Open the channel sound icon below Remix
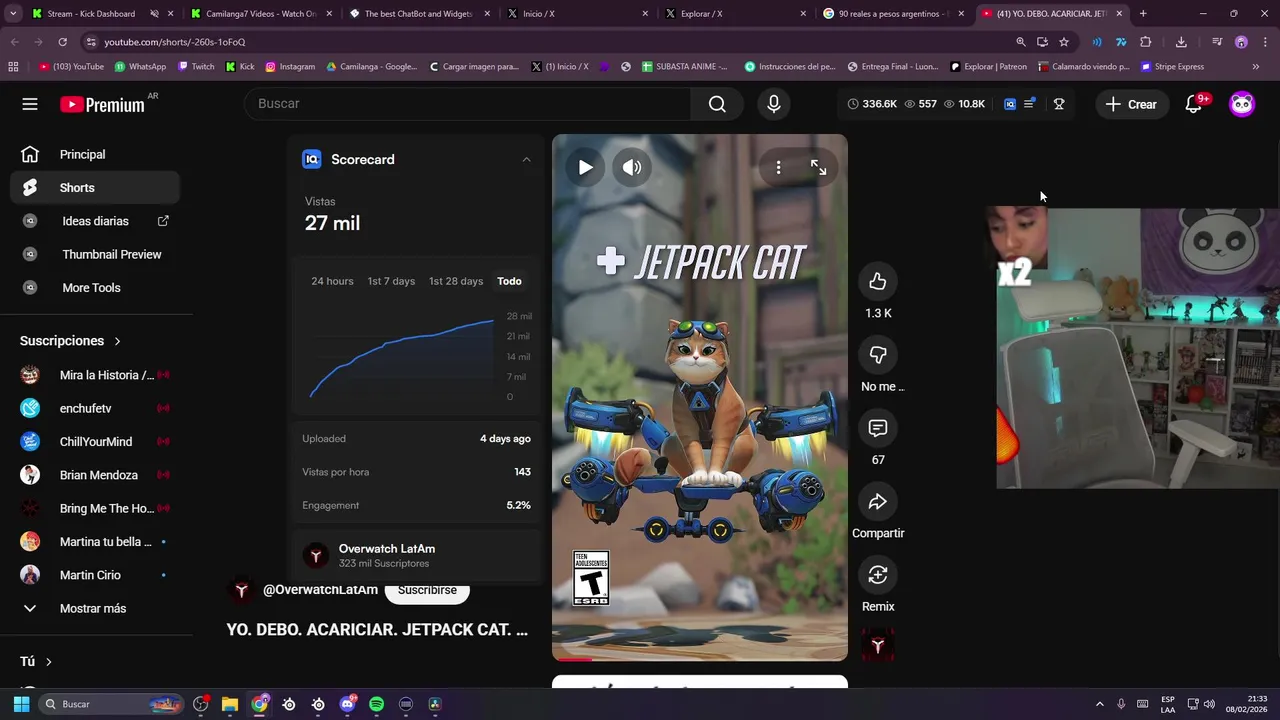 [878, 646]
